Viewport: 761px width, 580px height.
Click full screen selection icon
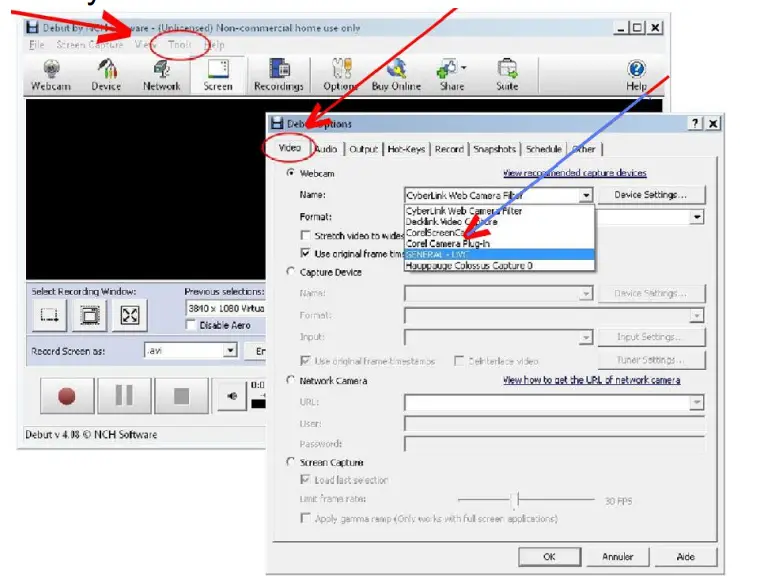click(x=130, y=315)
